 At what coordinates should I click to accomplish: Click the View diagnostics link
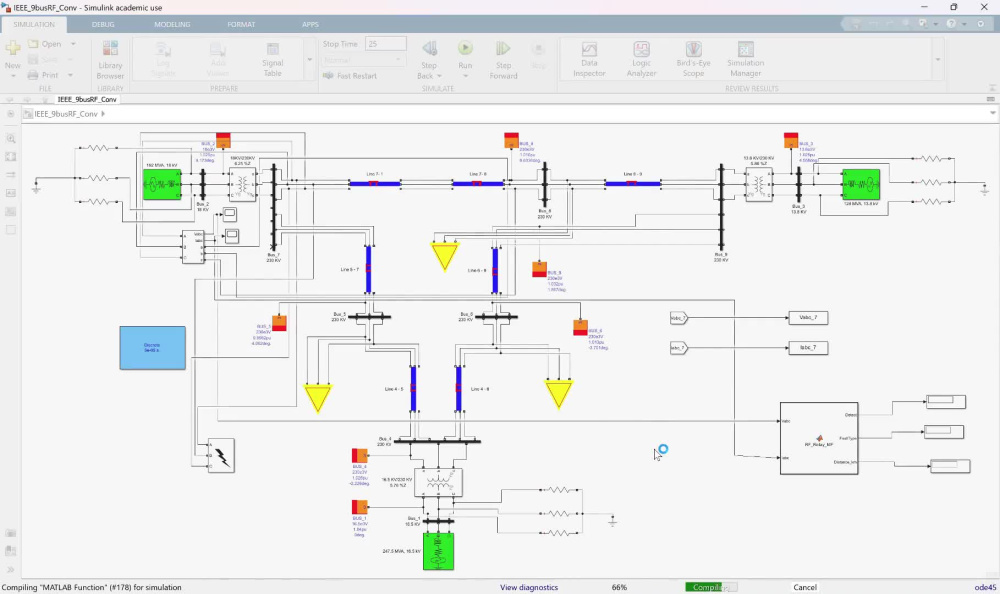tap(529, 588)
